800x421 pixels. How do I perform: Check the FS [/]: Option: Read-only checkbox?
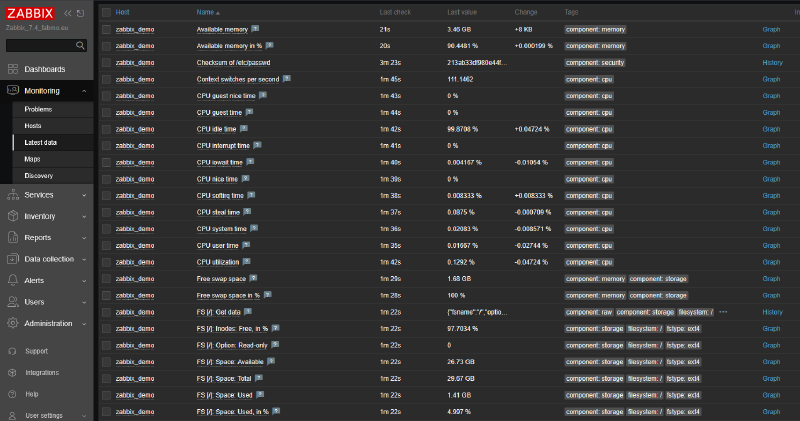pyautogui.click(x=106, y=345)
